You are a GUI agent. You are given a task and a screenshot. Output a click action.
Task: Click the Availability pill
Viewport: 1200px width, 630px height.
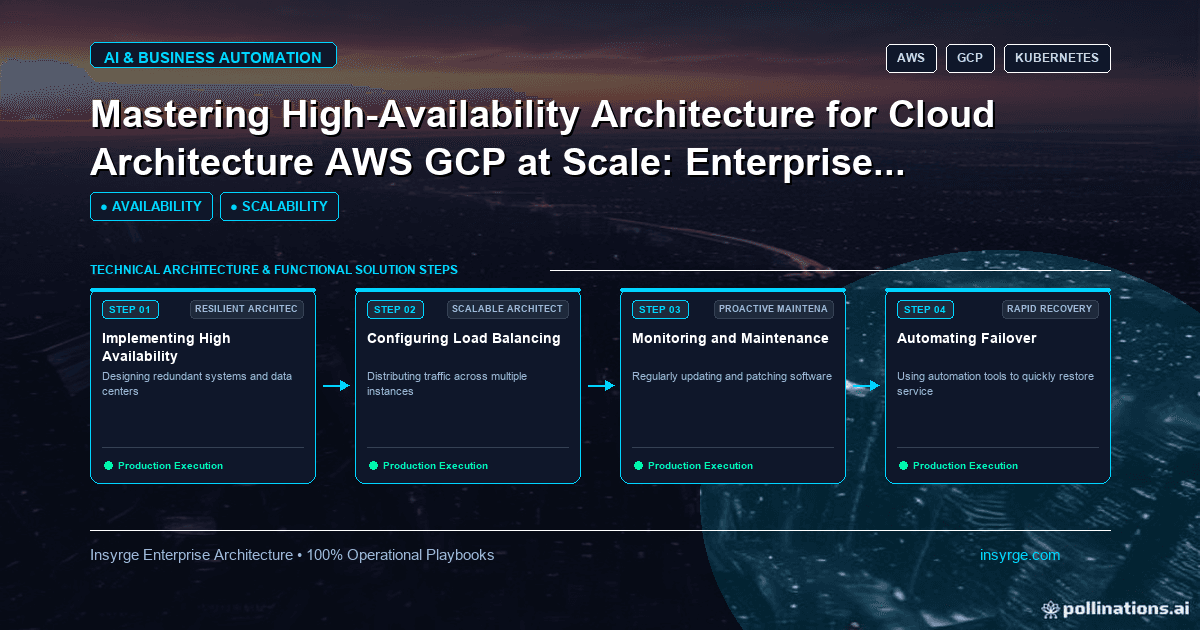[151, 206]
